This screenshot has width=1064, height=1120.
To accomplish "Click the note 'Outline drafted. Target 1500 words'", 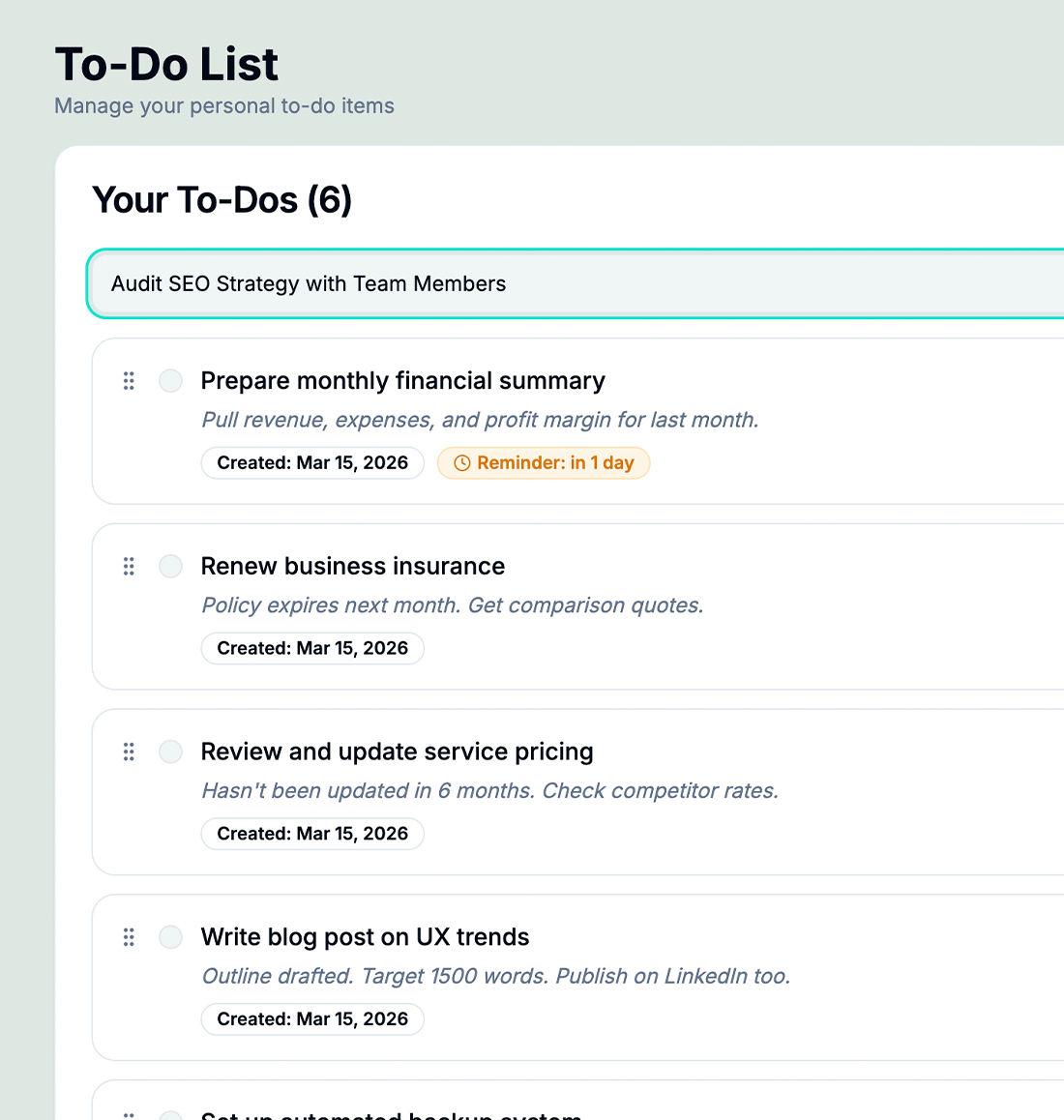I will pos(496,977).
